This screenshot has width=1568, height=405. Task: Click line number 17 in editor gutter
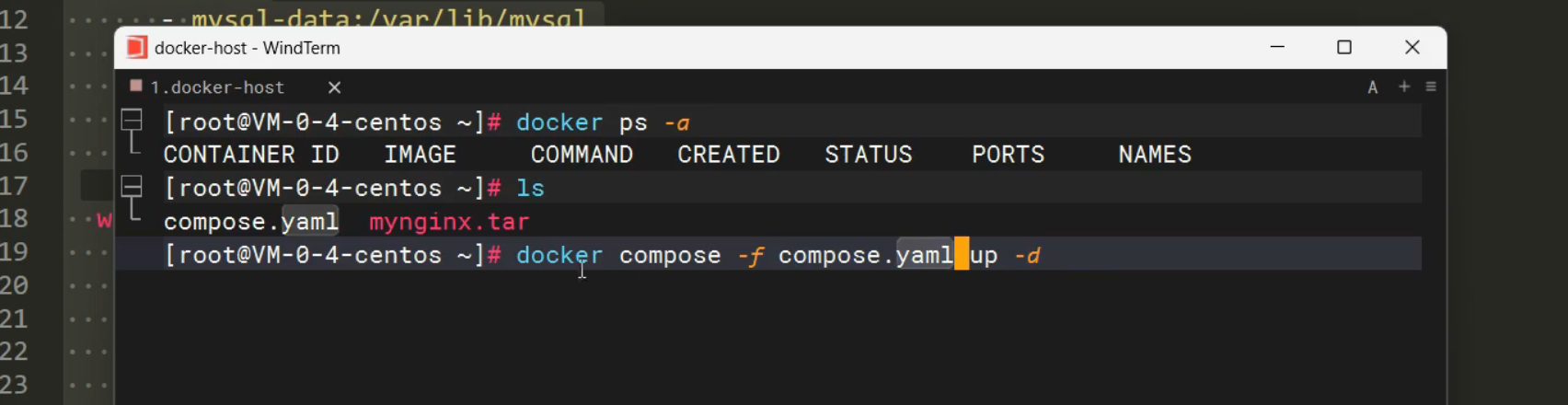pyautogui.click(x=14, y=187)
